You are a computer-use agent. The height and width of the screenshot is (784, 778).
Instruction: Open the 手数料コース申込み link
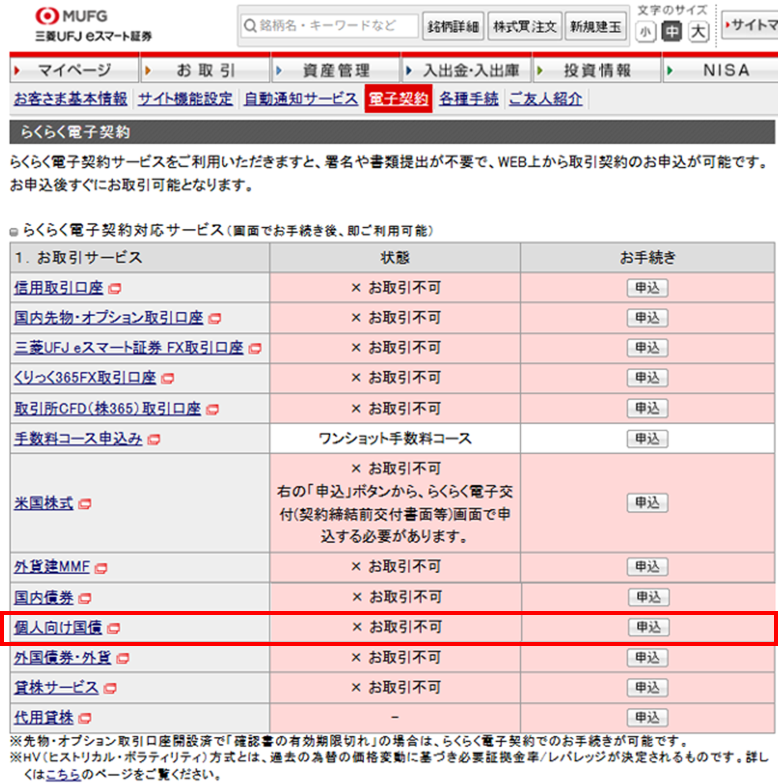click(x=78, y=439)
